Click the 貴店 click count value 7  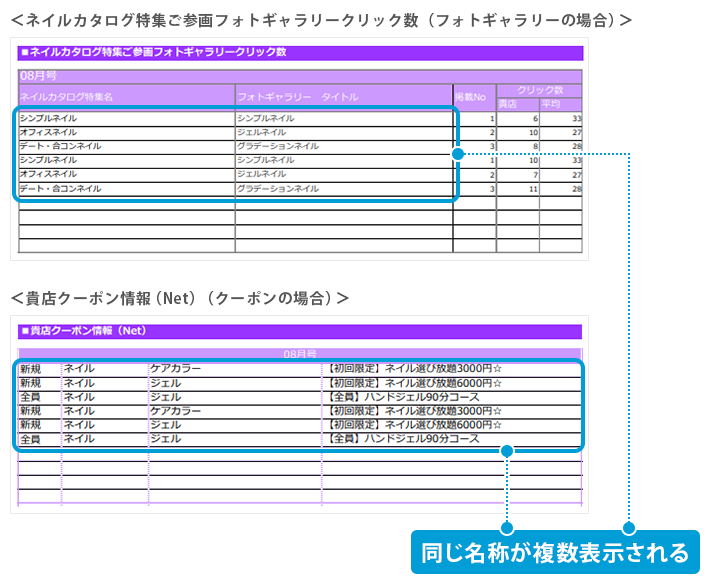(535, 174)
